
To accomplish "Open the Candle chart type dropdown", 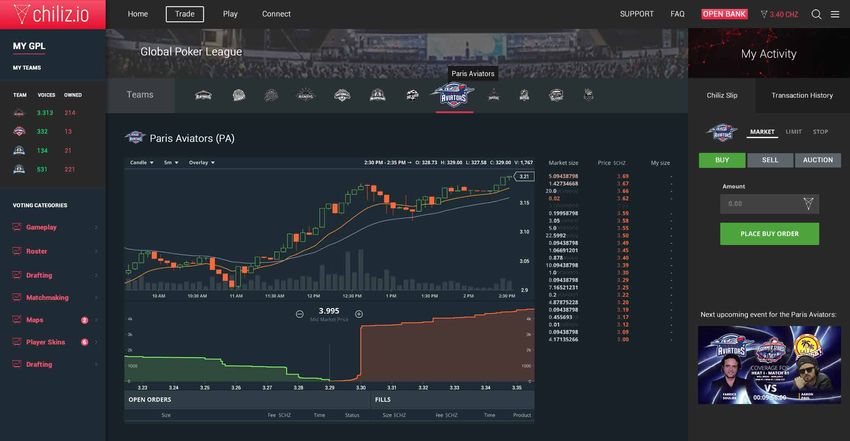I will 141,163.
